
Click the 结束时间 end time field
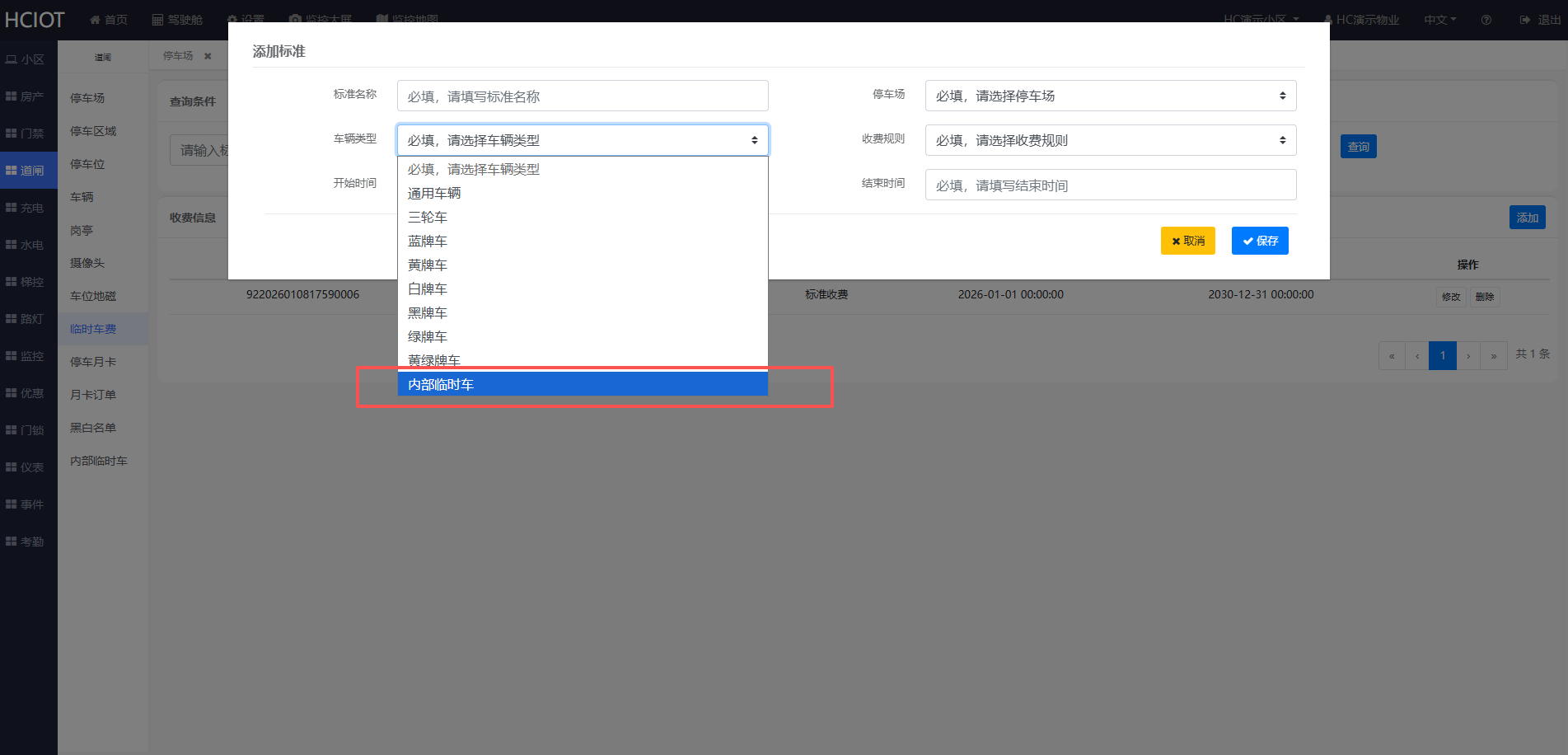pos(1110,185)
